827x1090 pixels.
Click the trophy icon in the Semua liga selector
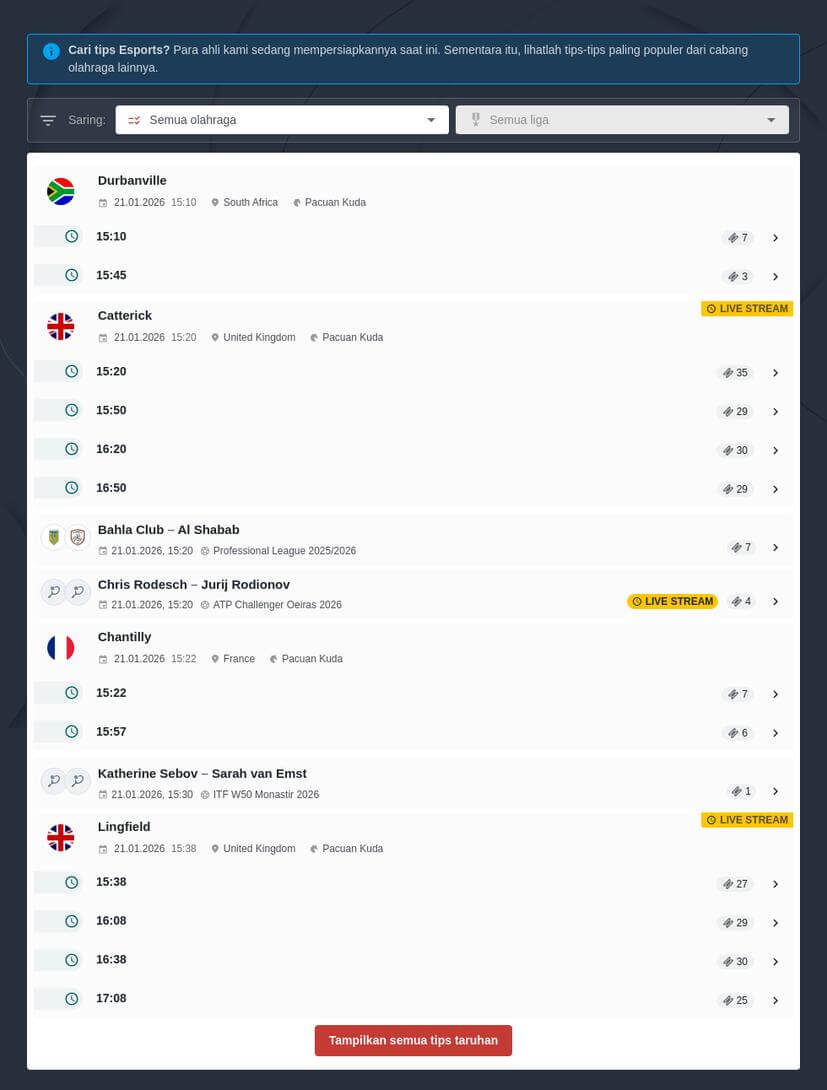[x=476, y=119]
